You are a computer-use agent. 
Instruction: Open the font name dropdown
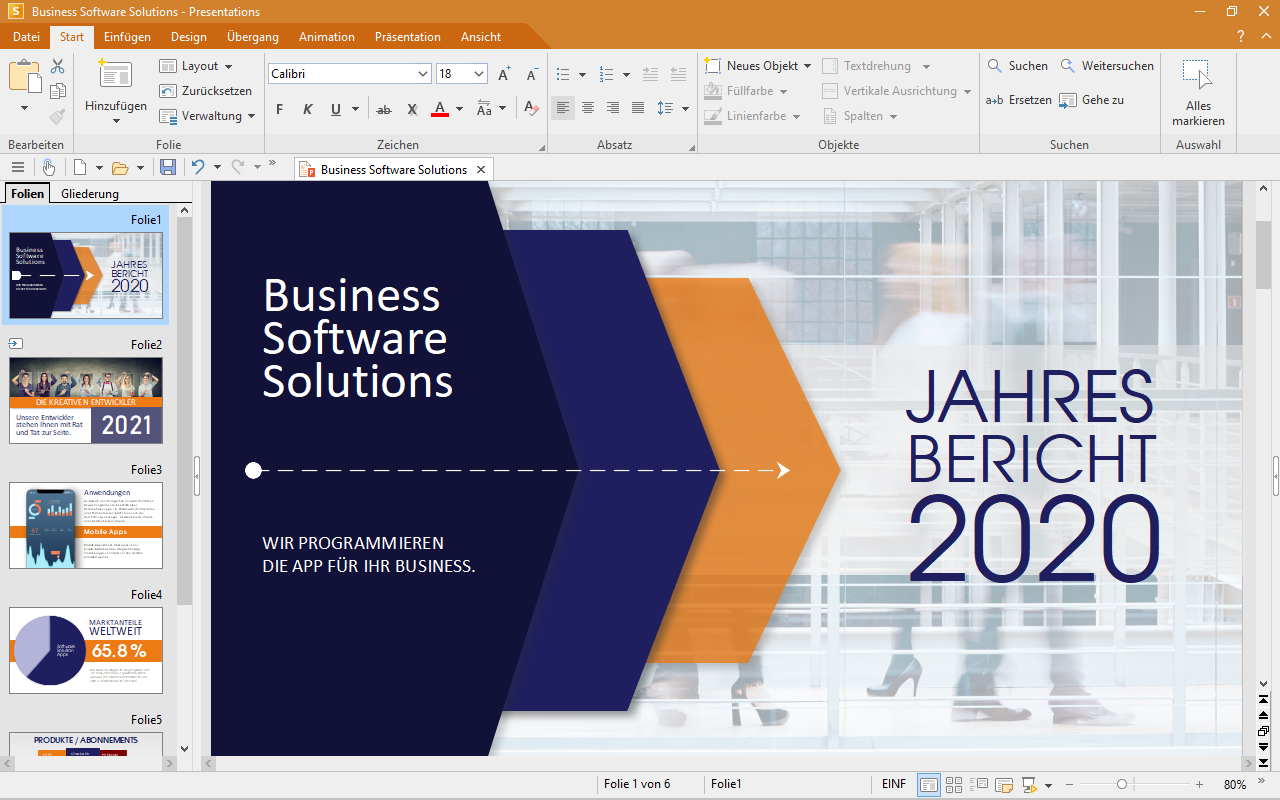pos(424,73)
